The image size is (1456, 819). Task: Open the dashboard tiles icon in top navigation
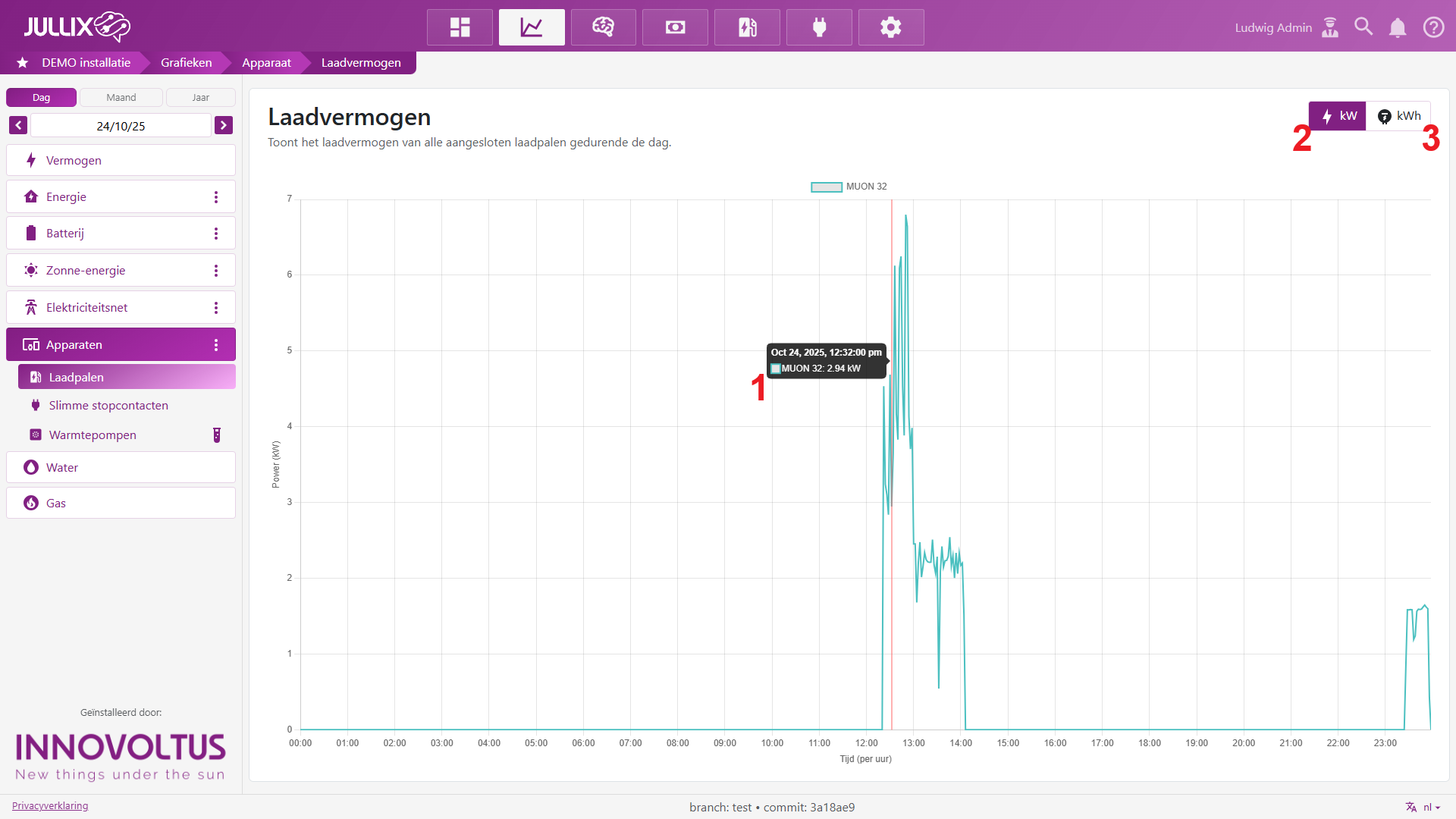point(460,27)
